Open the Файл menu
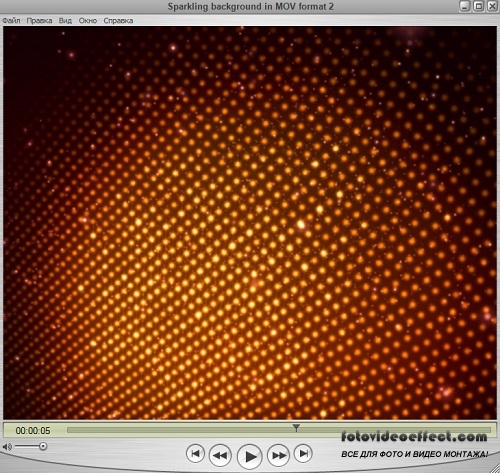Screen dimensions: 500x473 coord(11,21)
